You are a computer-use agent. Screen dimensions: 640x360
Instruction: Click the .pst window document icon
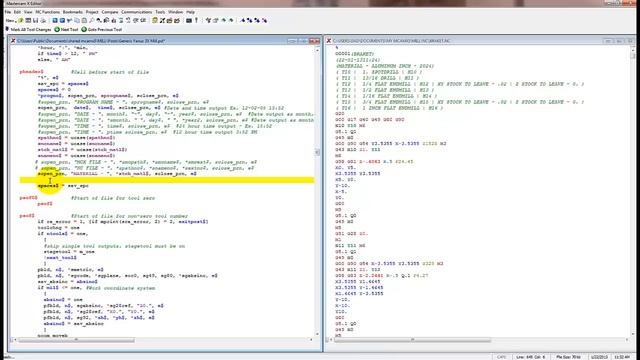(13, 41)
